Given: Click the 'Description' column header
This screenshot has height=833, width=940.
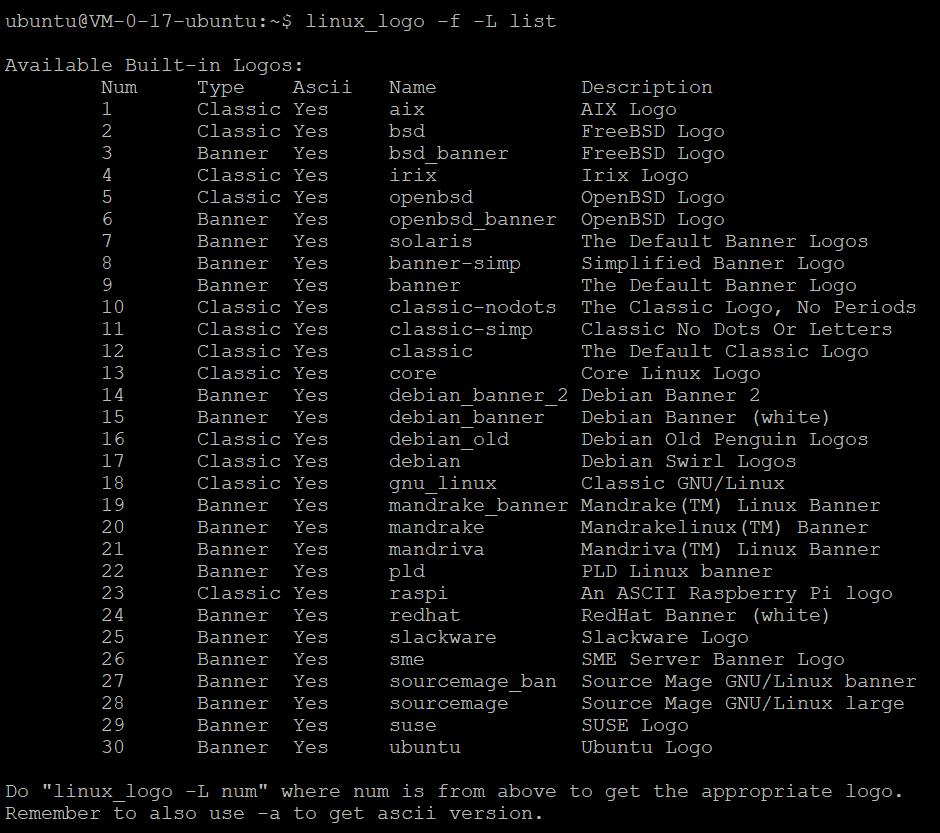Looking at the screenshot, I should tap(647, 87).
